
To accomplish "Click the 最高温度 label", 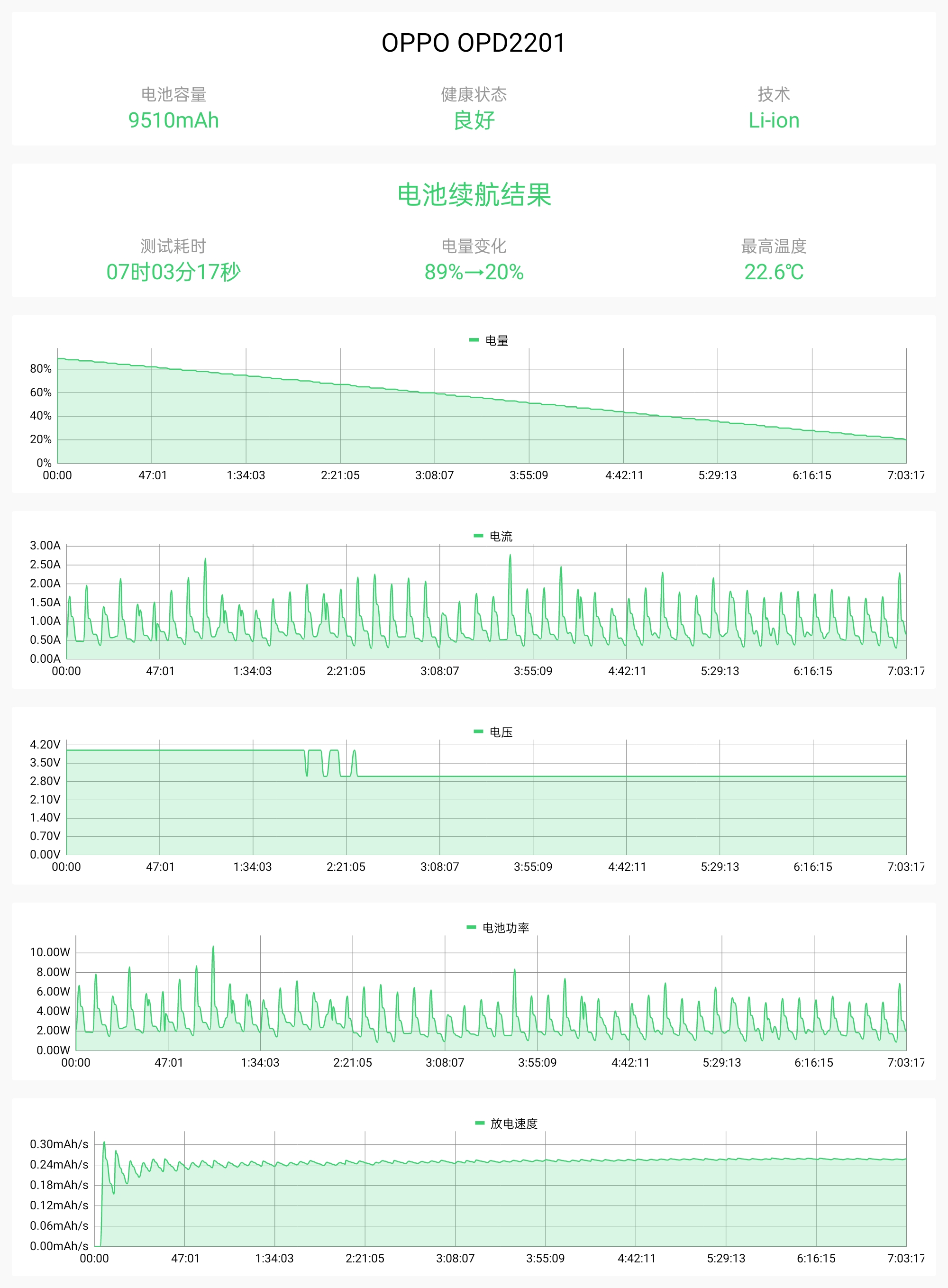I will [x=774, y=246].
